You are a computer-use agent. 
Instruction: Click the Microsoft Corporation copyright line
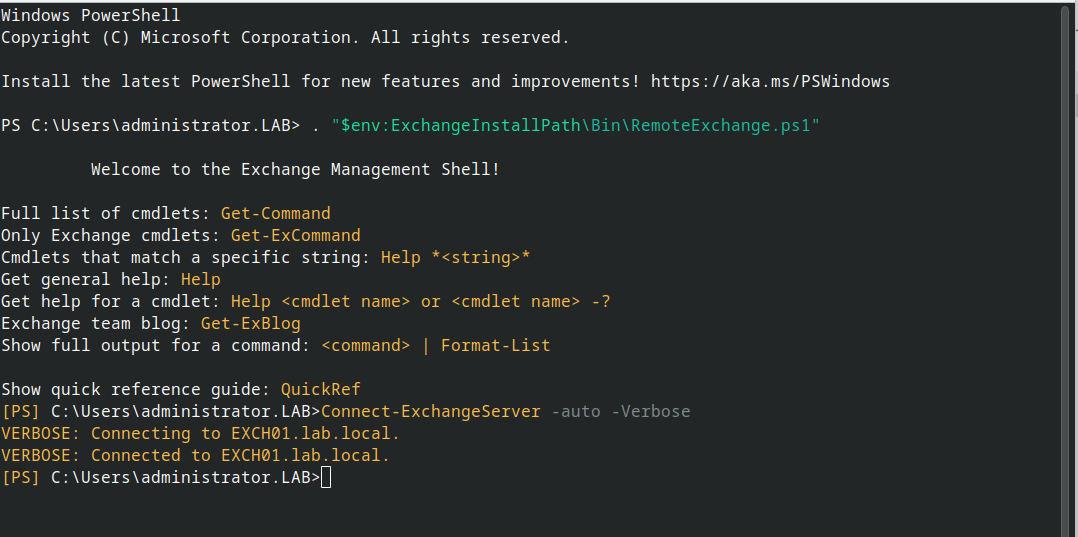coord(285,37)
